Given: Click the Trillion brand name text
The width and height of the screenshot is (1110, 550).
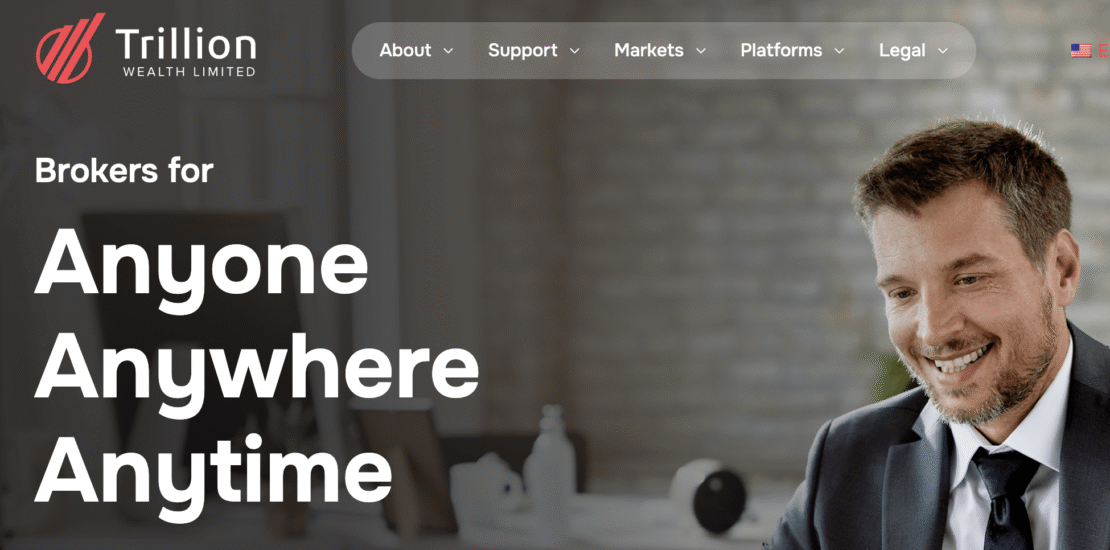Looking at the screenshot, I should coord(185,44).
